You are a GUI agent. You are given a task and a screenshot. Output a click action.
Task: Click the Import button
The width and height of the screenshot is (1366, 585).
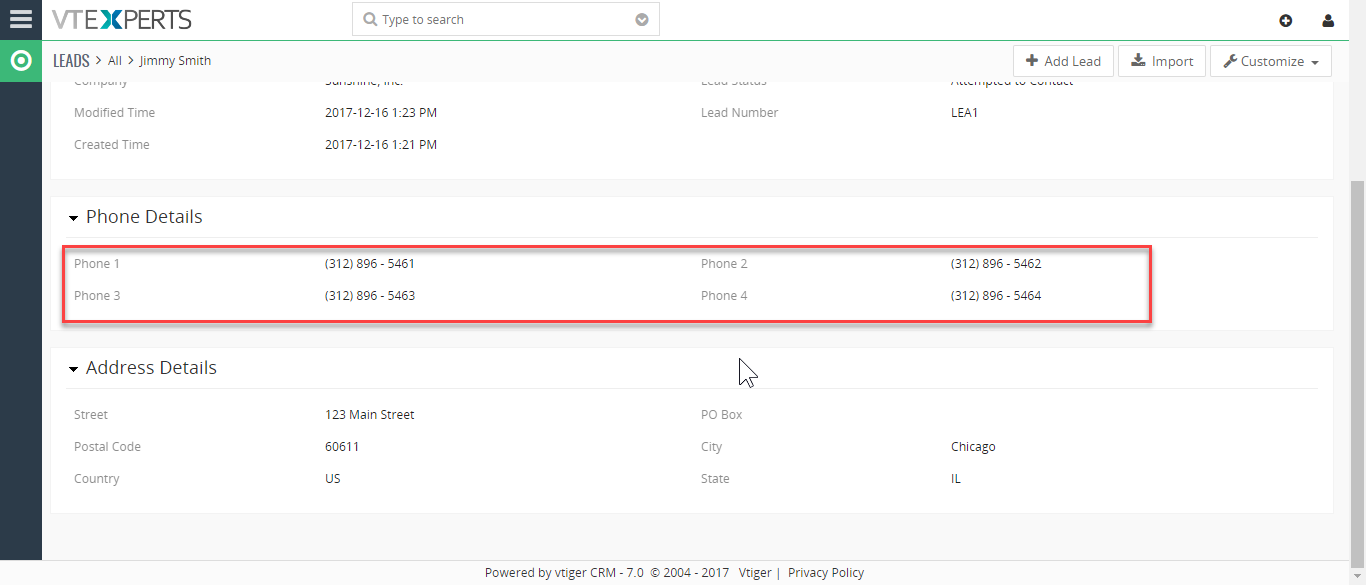coord(1162,61)
